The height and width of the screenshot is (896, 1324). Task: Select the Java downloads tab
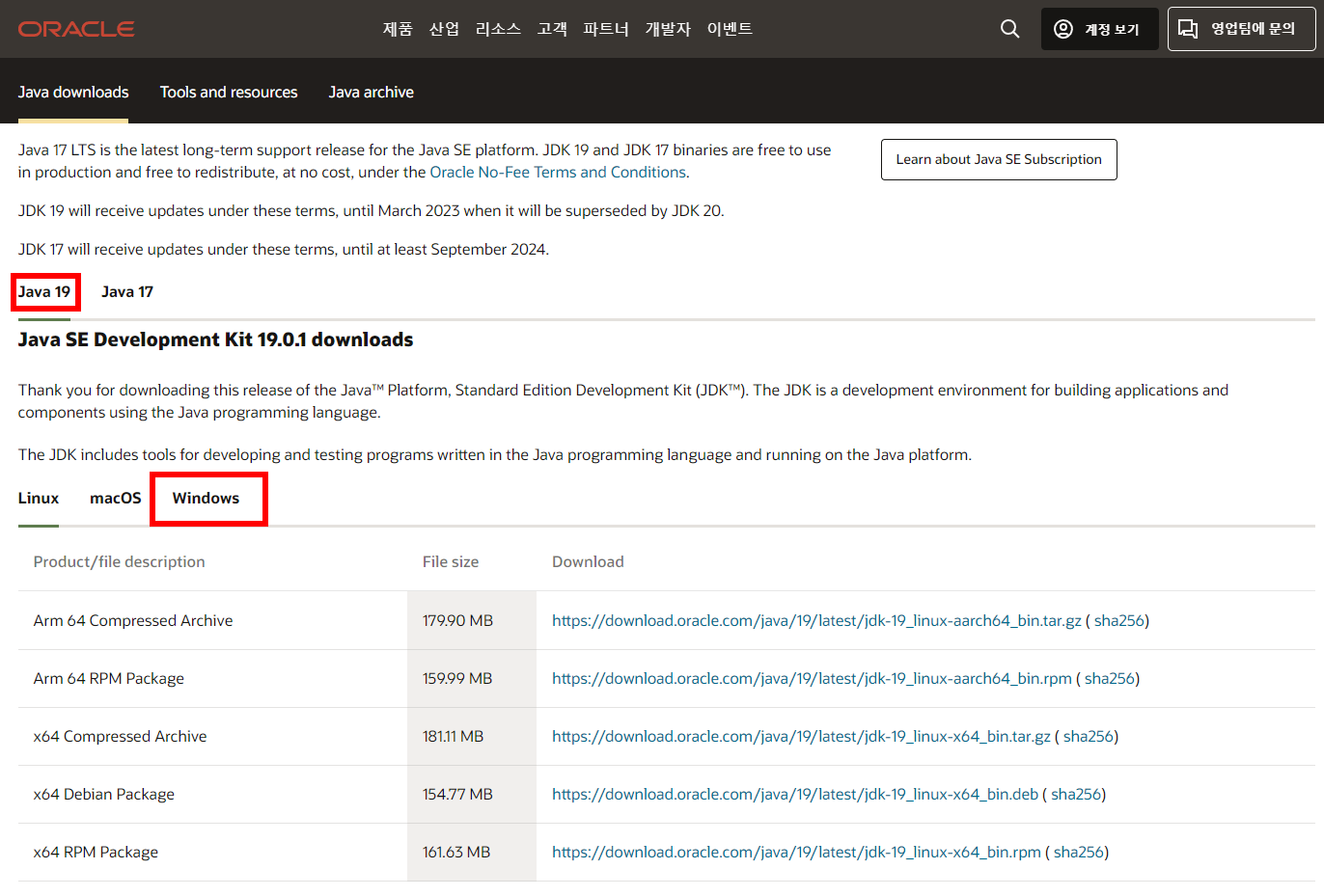[x=73, y=93]
